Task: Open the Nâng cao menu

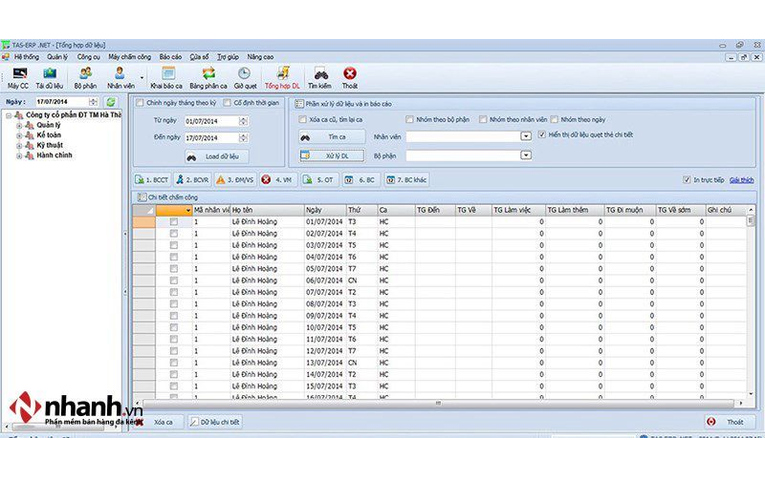Action: pyautogui.click(x=260, y=57)
